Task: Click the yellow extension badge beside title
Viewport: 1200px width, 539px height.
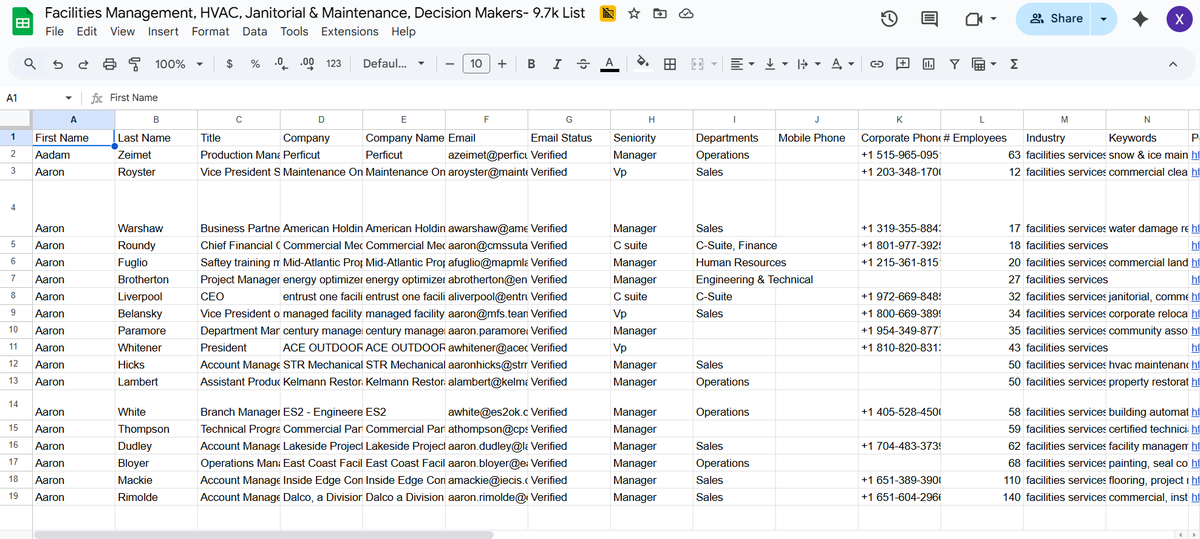Action: pyautogui.click(x=607, y=14)
